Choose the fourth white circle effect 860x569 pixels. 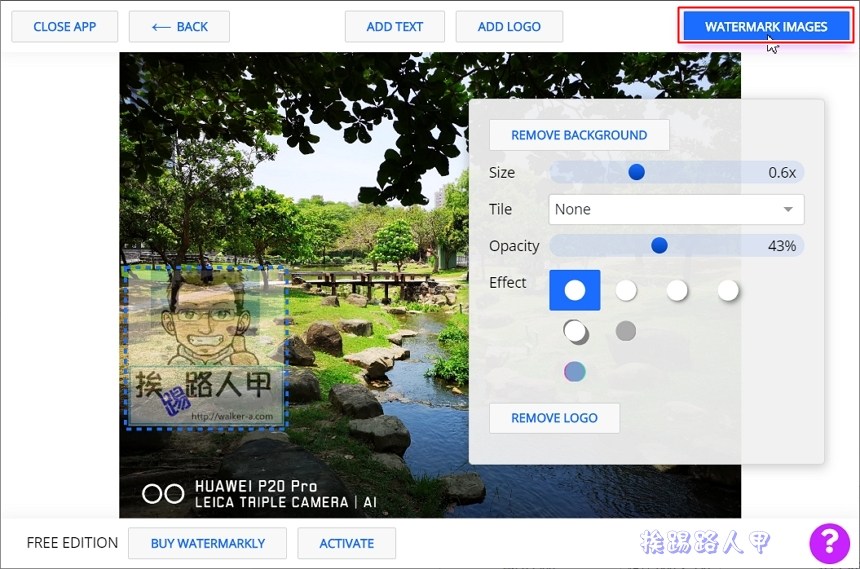click(x=728, y=290)
